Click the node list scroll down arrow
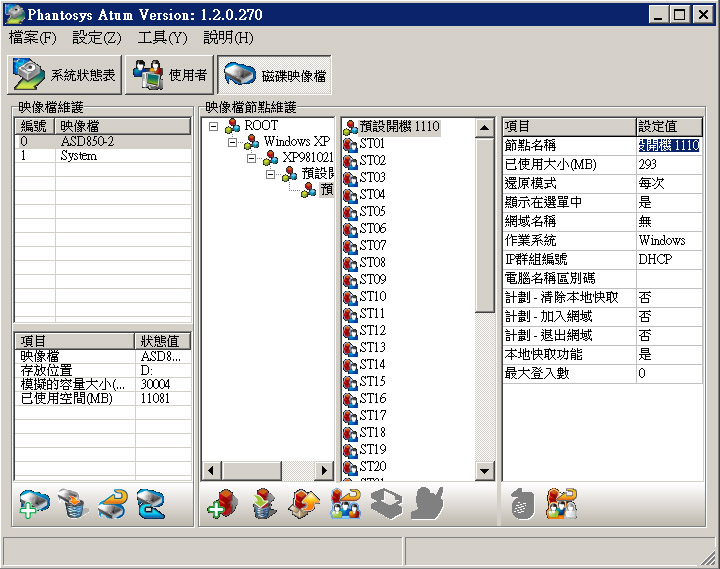720x569 pixels. pos(484,471)
